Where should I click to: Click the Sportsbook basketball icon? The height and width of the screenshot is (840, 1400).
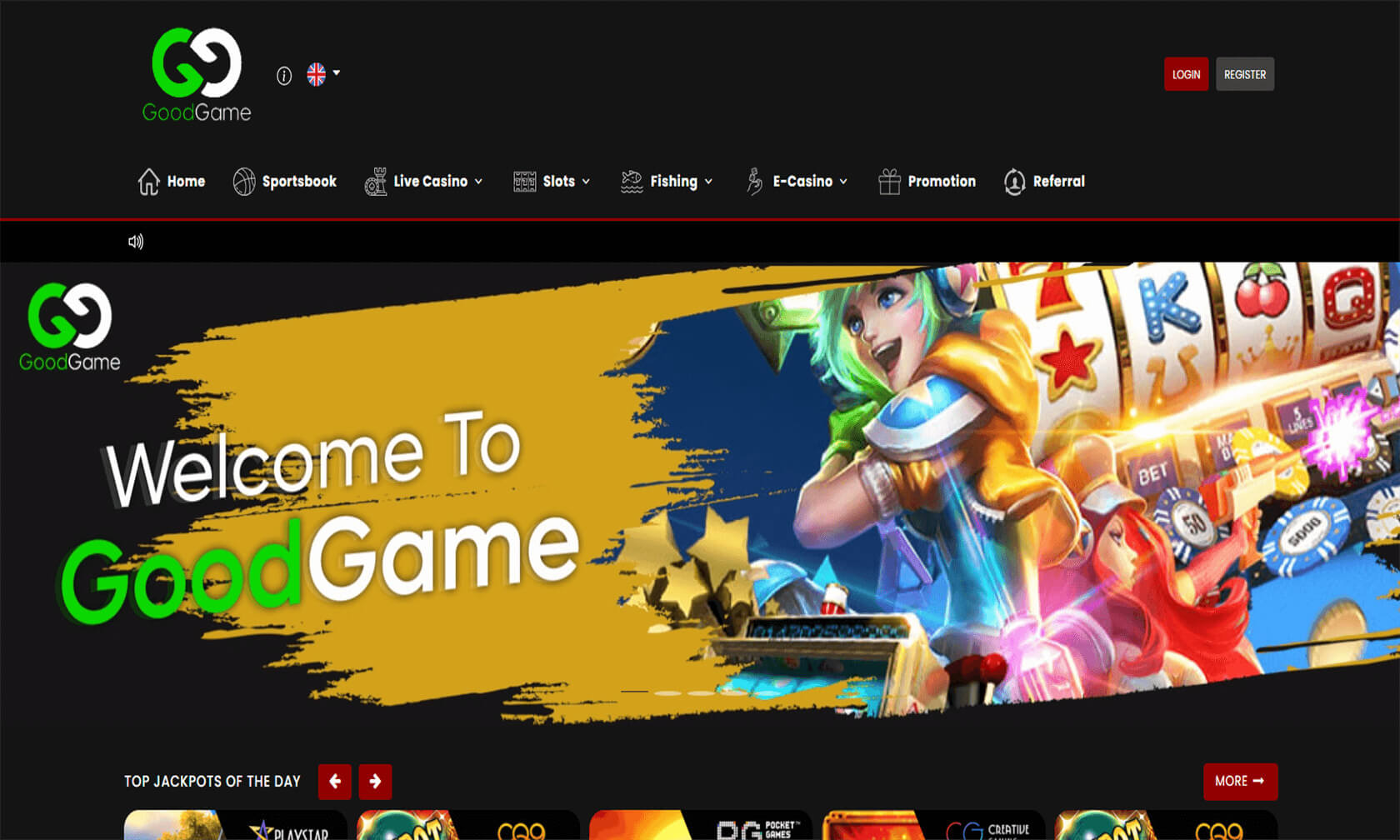[x=244, y=182]
